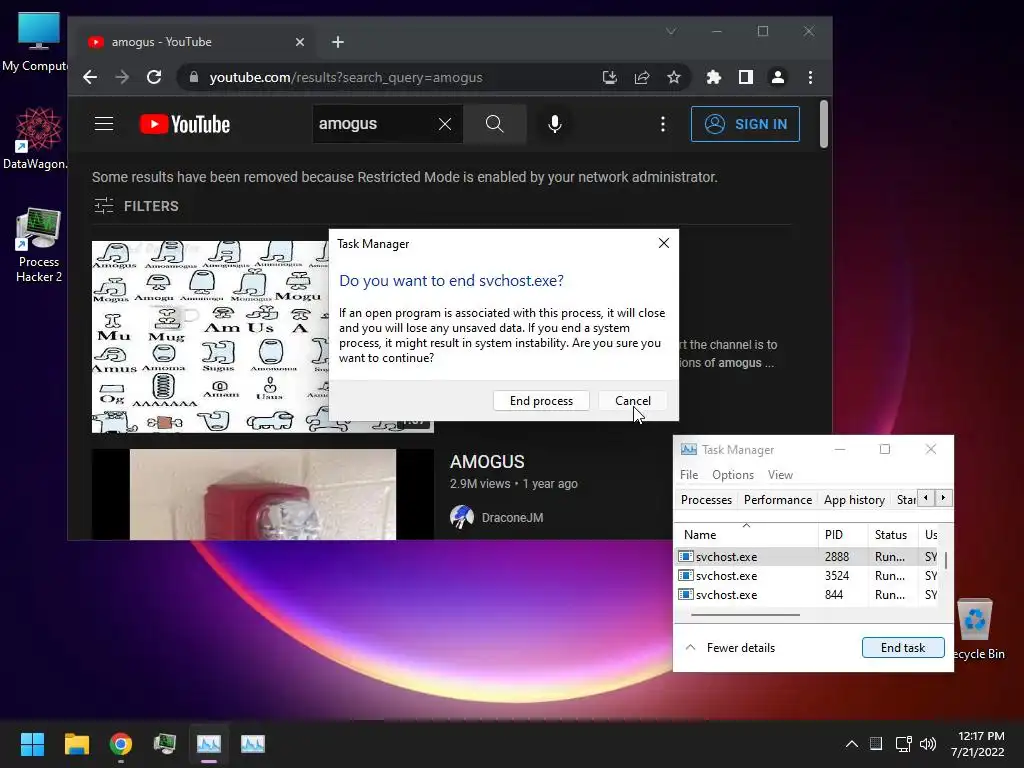
Task: Bookmark this tab with star icon
Action: 674,77
